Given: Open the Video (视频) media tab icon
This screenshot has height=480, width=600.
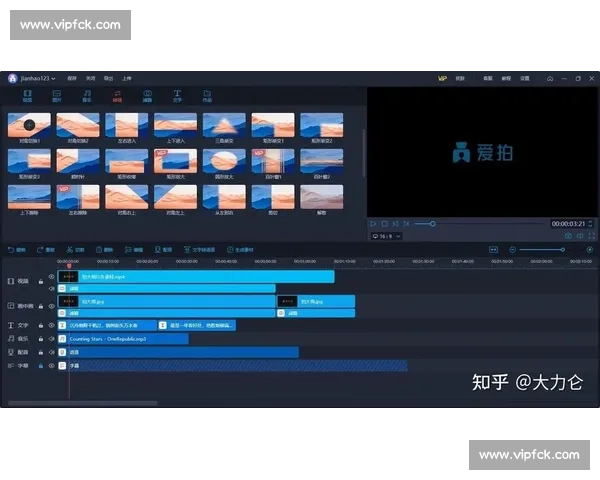Looking at the screenshot, I should (x=28, y=96).
